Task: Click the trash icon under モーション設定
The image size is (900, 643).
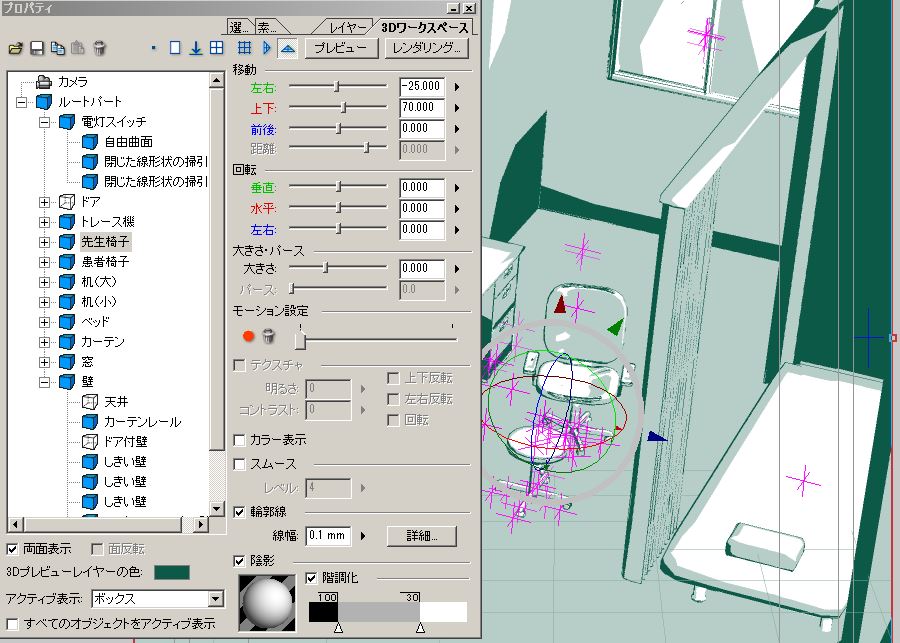Action: tap(269, 337)
